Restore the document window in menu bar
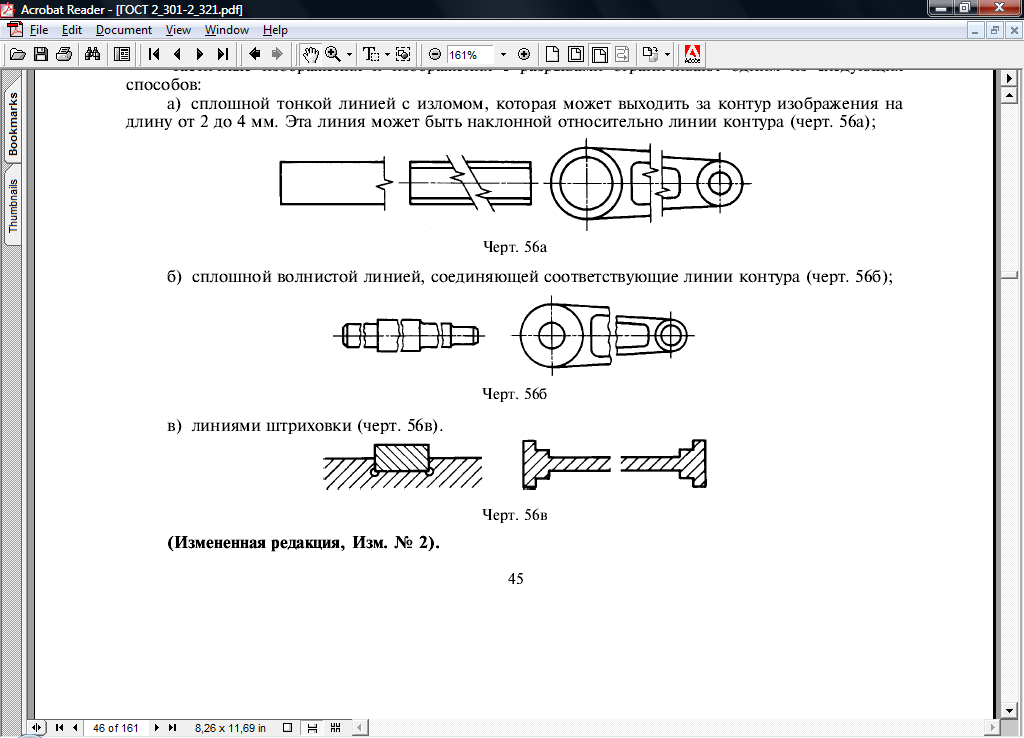The image size is (1024, 738). 995,31
